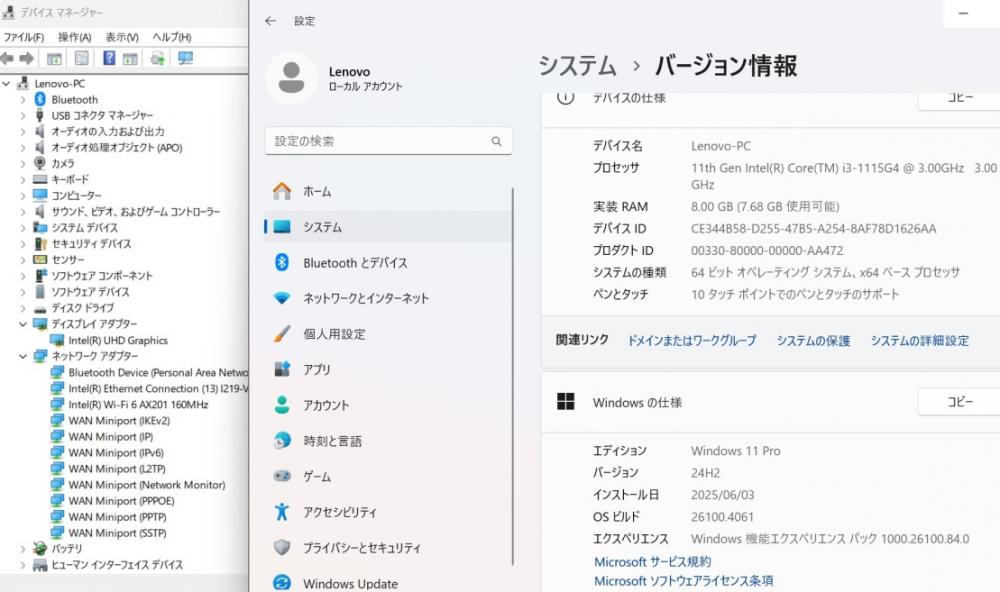Click the device ID value CE344B58-D255
1000x592 pixels.
813,228
